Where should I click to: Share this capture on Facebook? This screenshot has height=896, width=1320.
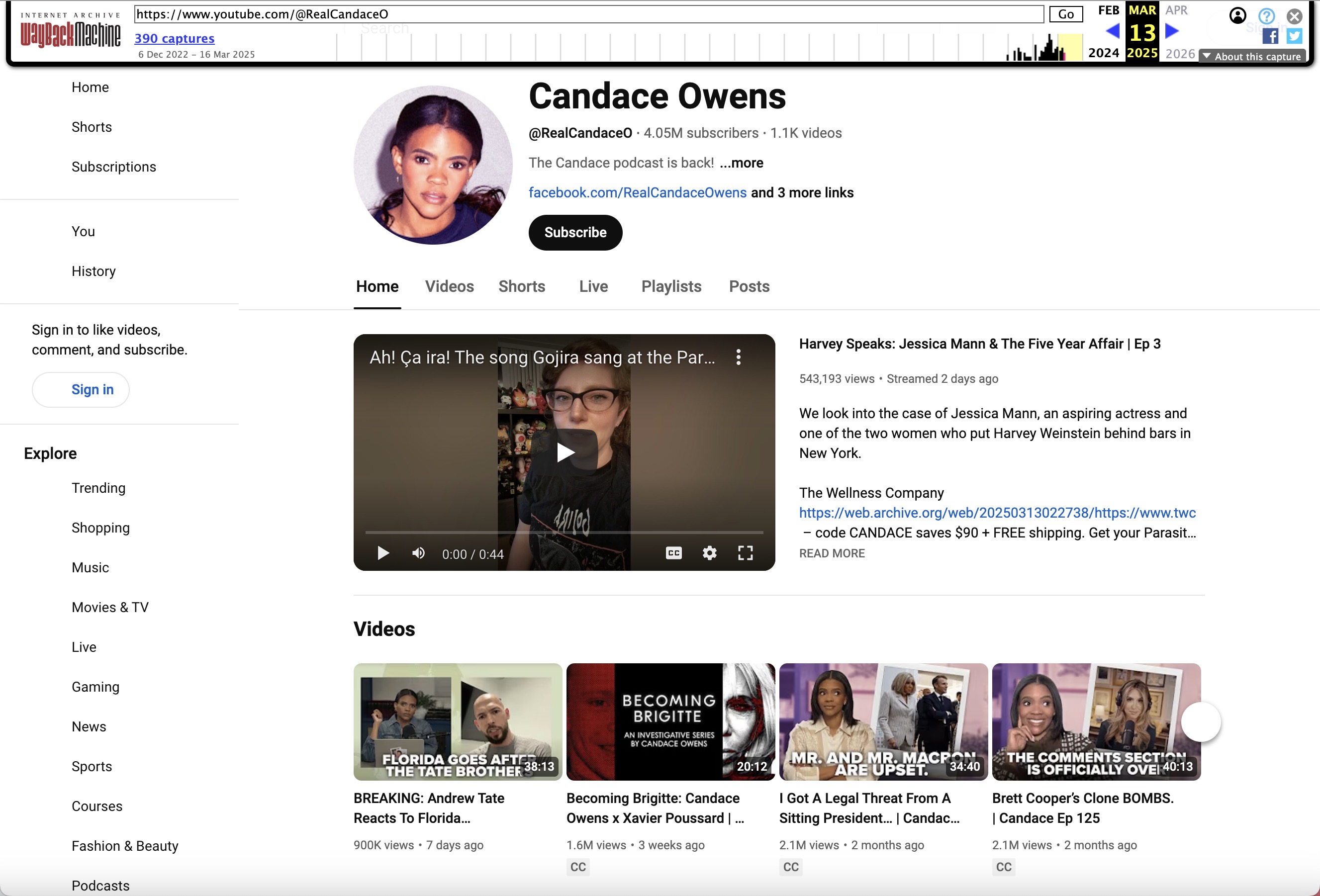tap(1270, 36)
